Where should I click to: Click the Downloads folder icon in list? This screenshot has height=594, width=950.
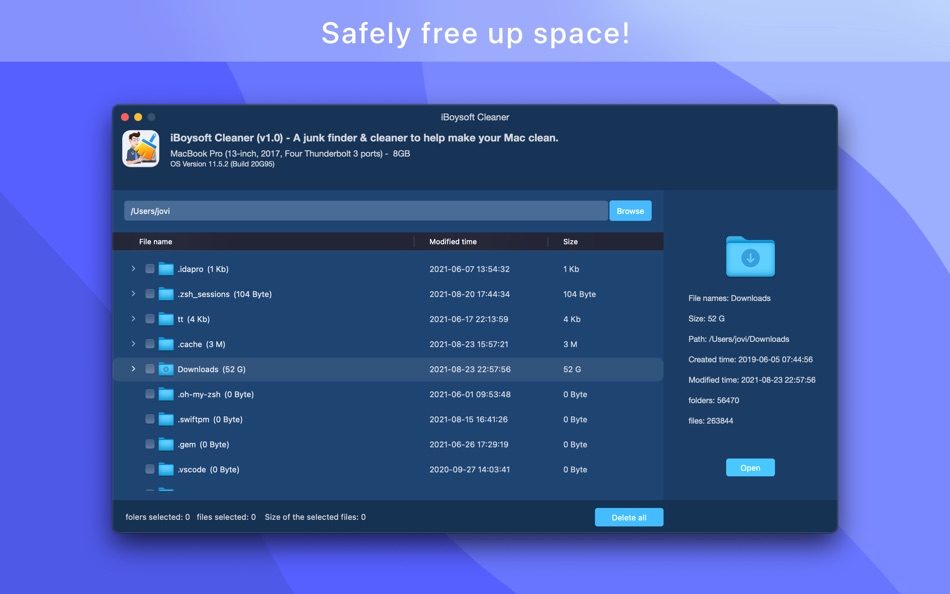[x=166, y=369]
